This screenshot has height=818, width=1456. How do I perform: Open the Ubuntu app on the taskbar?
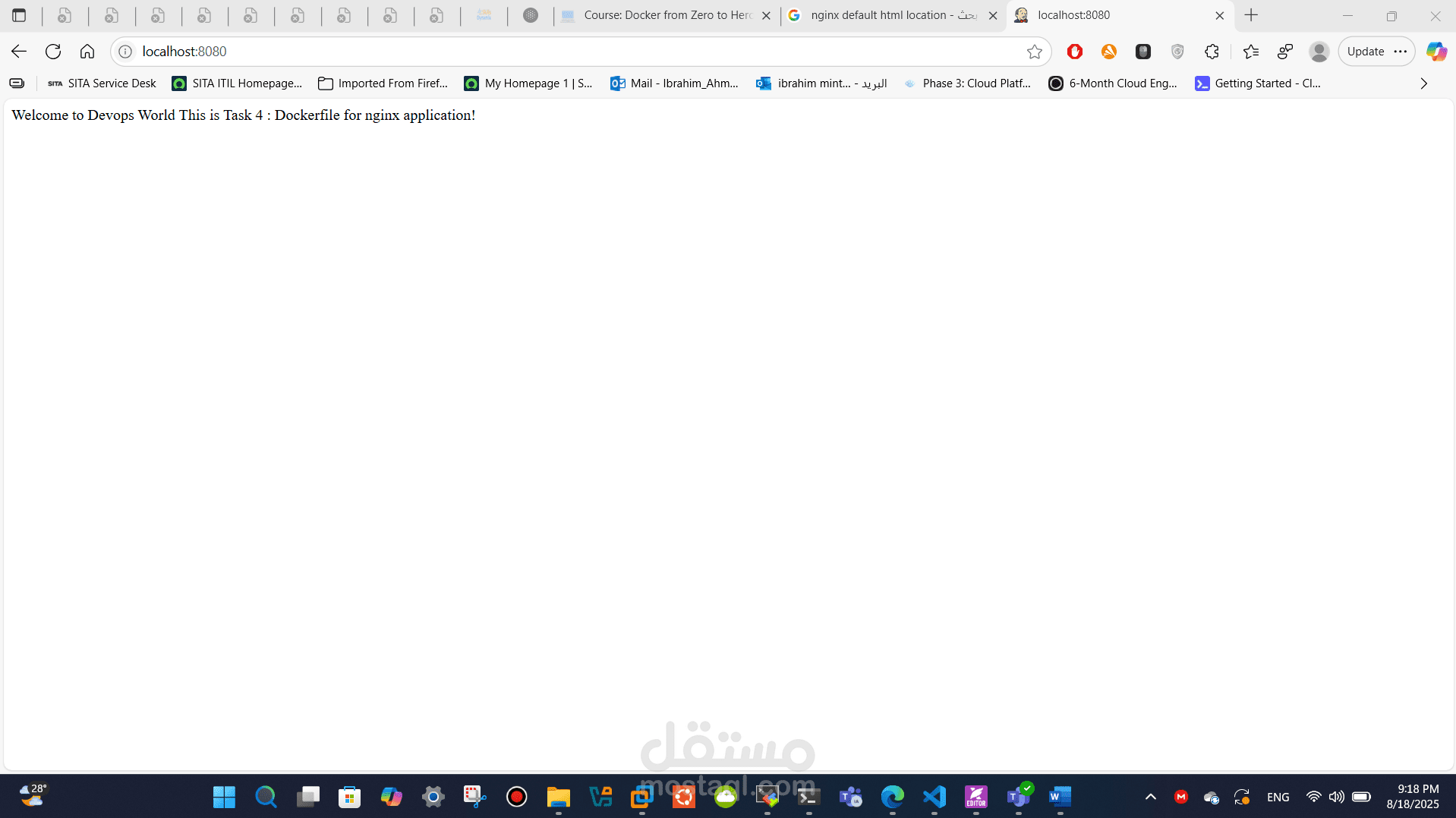pos(683,797)
